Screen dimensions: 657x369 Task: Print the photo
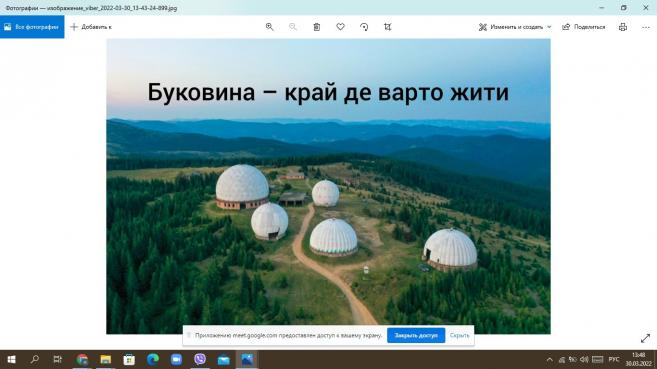(623, 27)
